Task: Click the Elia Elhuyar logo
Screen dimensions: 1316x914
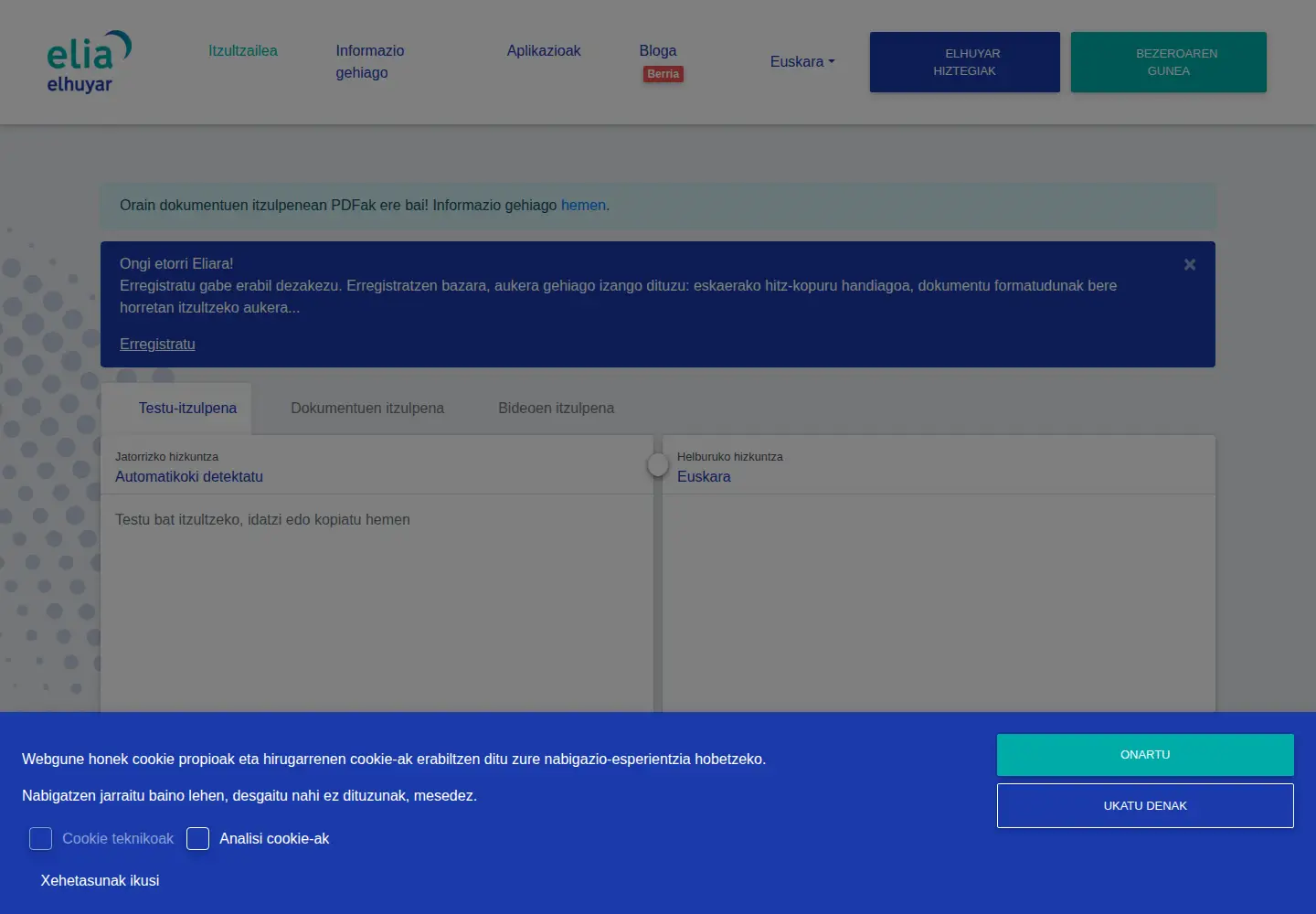Action: tap(89, 61)
